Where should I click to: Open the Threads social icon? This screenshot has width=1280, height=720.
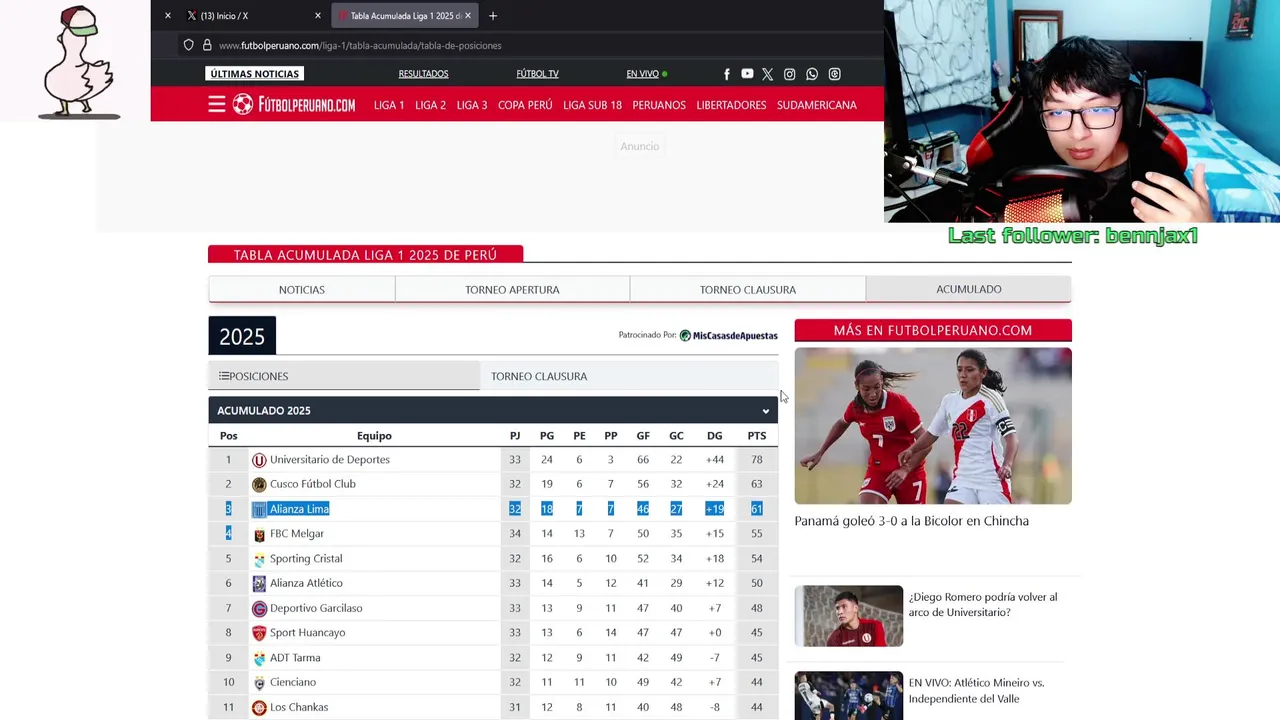(x=835, y=74)
